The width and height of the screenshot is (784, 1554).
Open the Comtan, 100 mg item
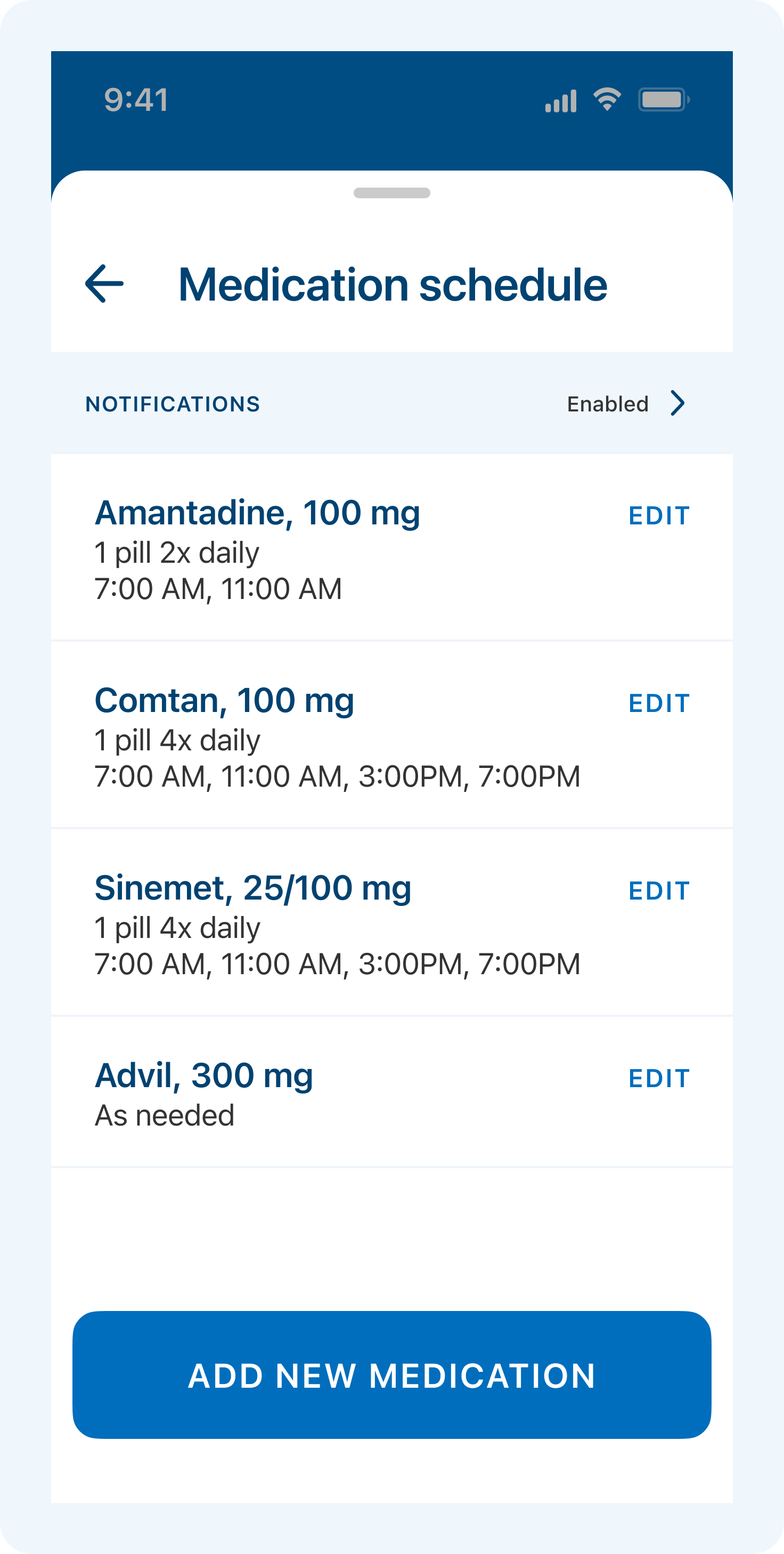click(224, 701)
